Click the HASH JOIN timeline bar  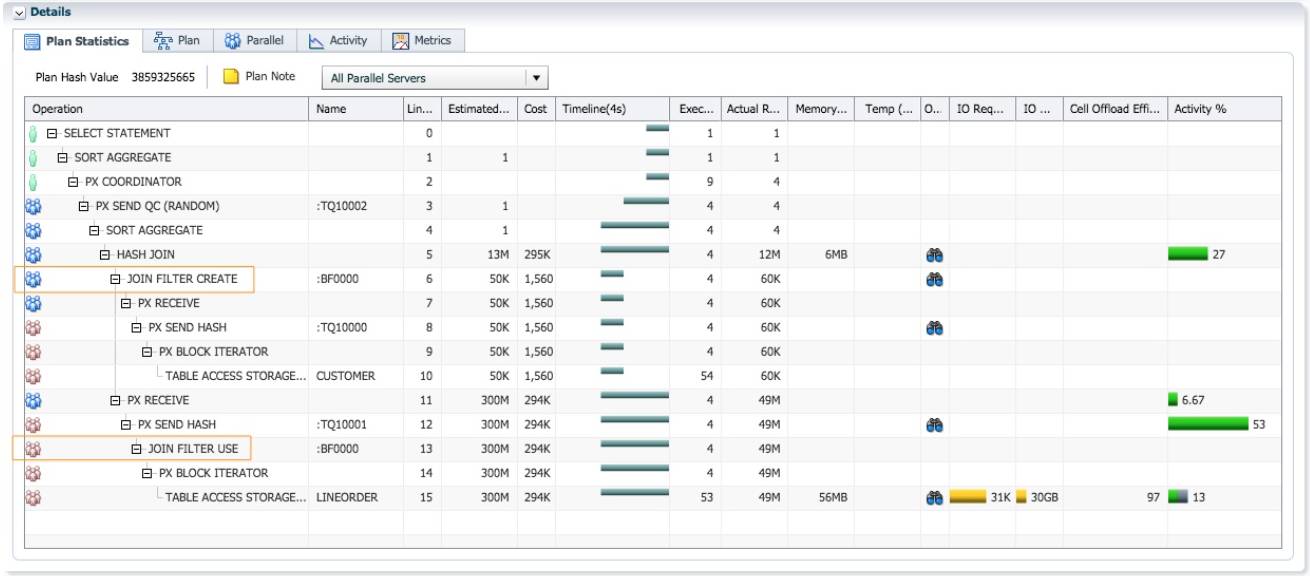(x=634, y=249)
